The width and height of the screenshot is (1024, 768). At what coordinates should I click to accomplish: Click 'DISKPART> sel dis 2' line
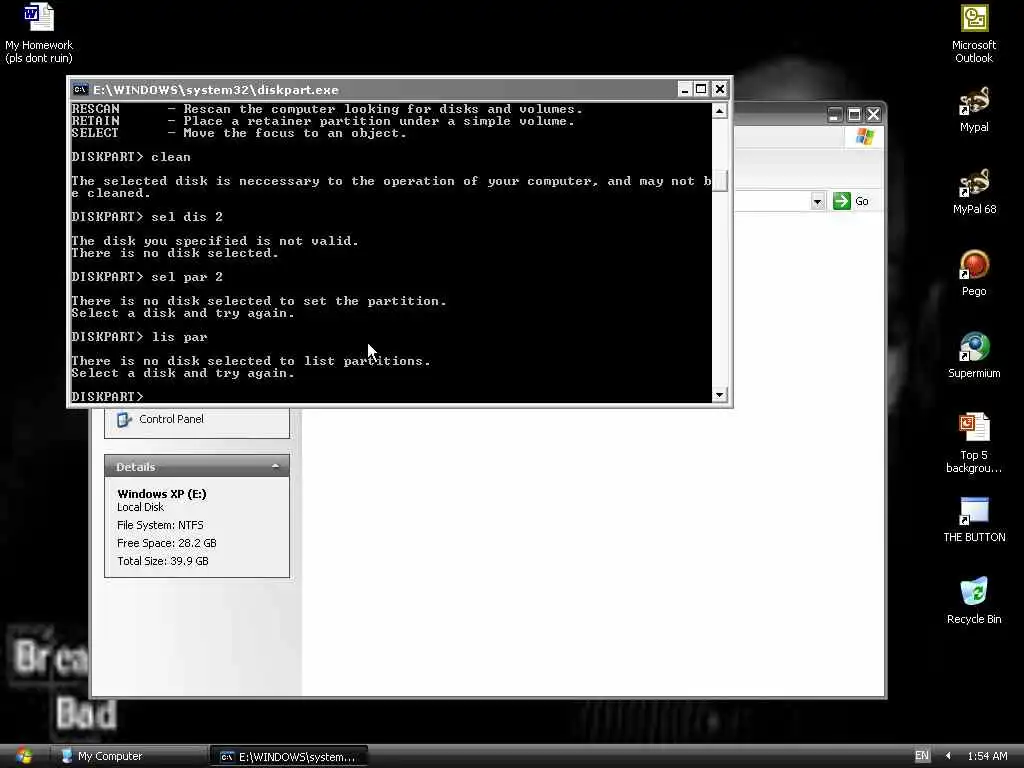click(x=147, y=217)
